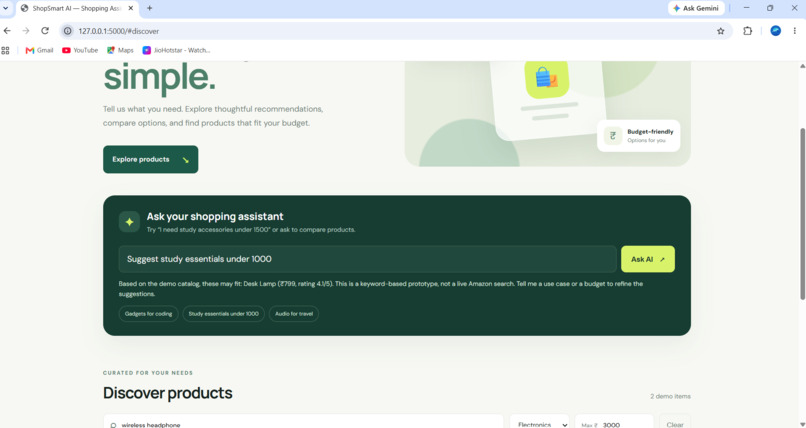806x428 pixels.
Task: Click the Discover products heading
Action: [168, 393]
